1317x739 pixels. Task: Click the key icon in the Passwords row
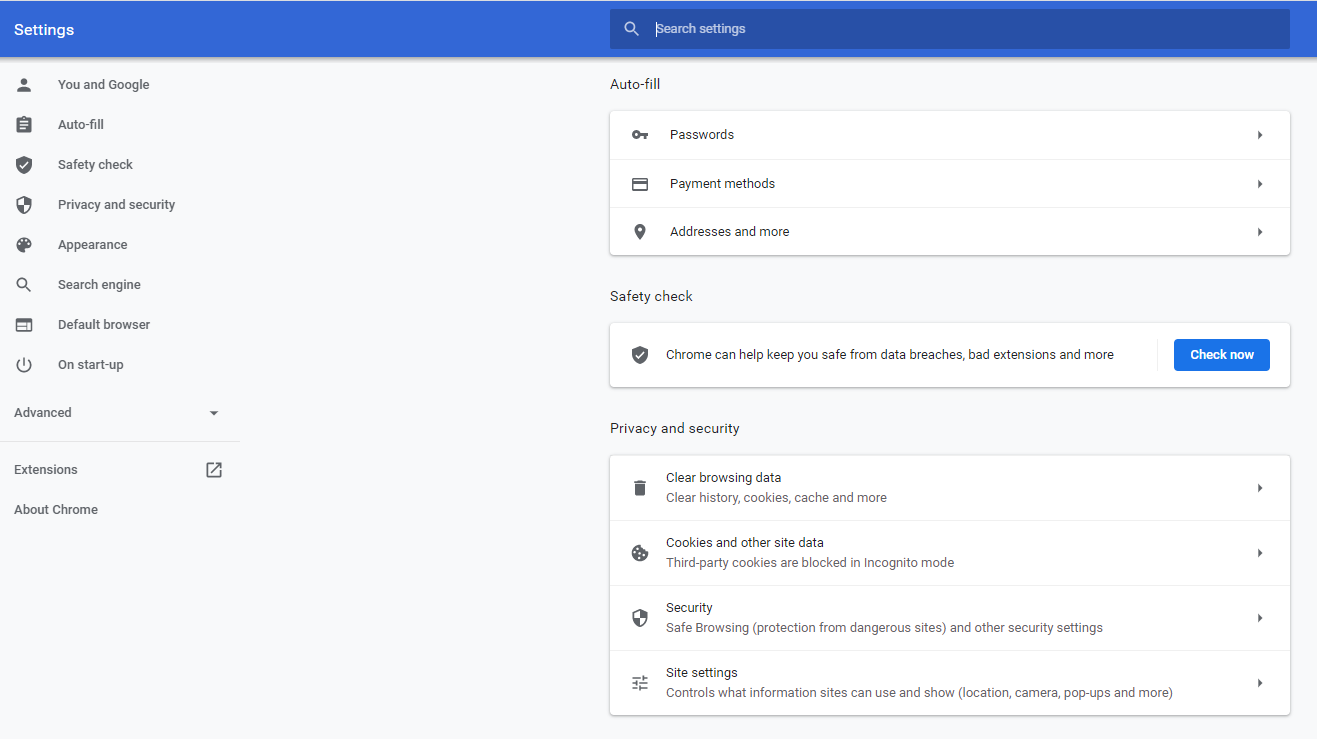640,135
